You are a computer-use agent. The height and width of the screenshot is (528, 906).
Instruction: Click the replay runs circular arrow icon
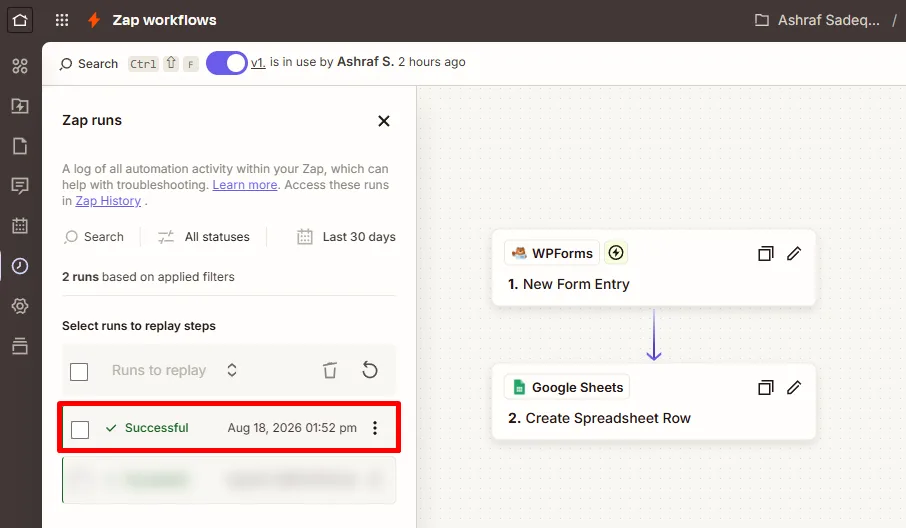370,370
